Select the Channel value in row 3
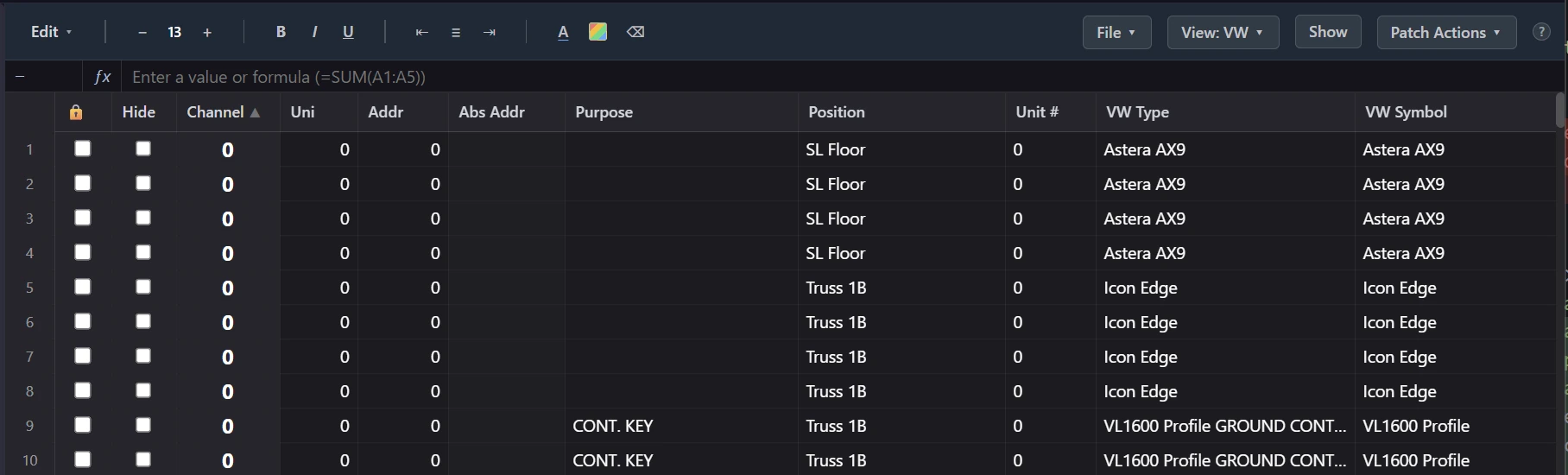 [x=228, y=218]
